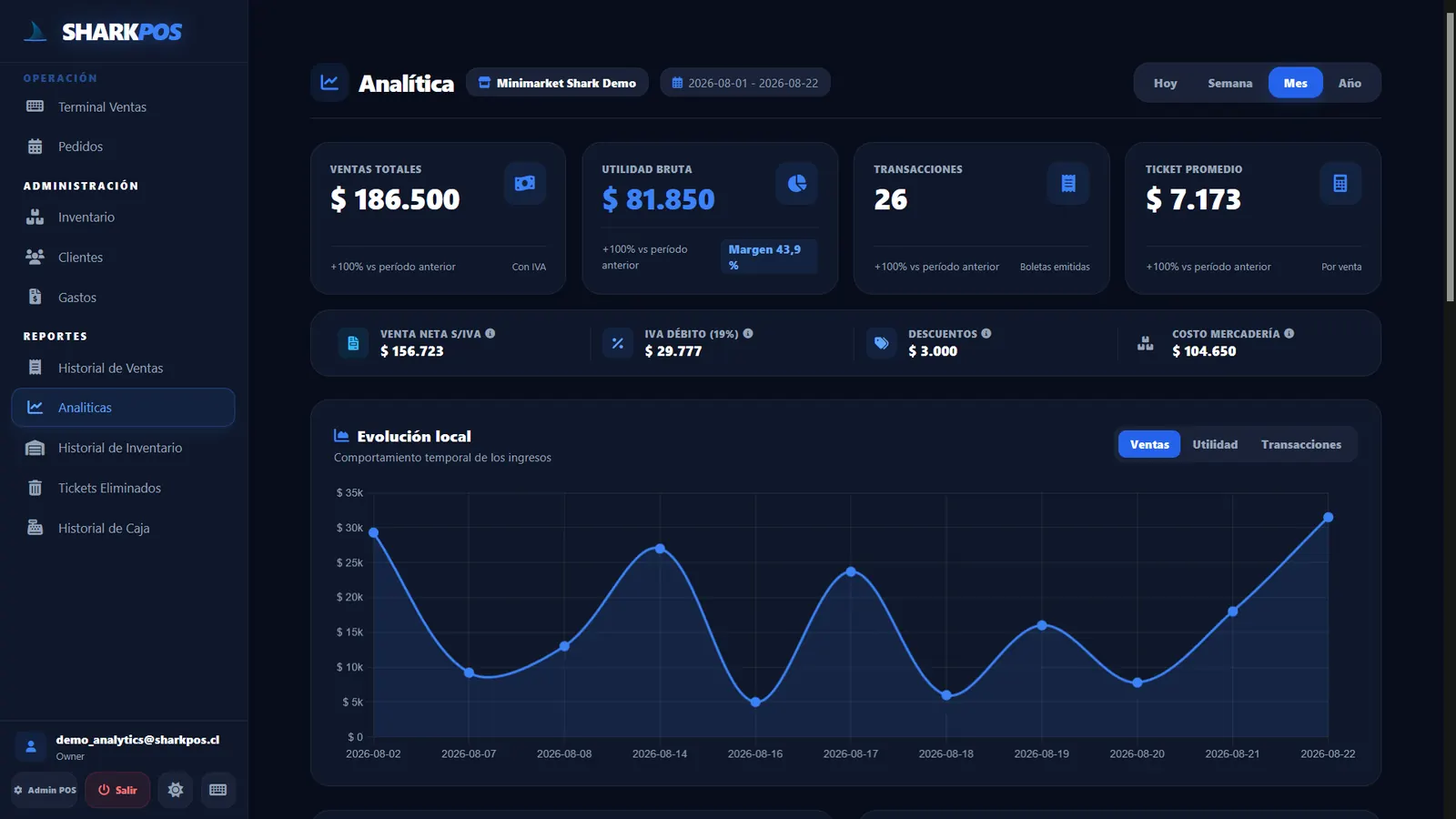Screen dimensions: 1456x819
Task: Open keyboard shortcuts via the keyboard icon
Action: tap(218, 790)
